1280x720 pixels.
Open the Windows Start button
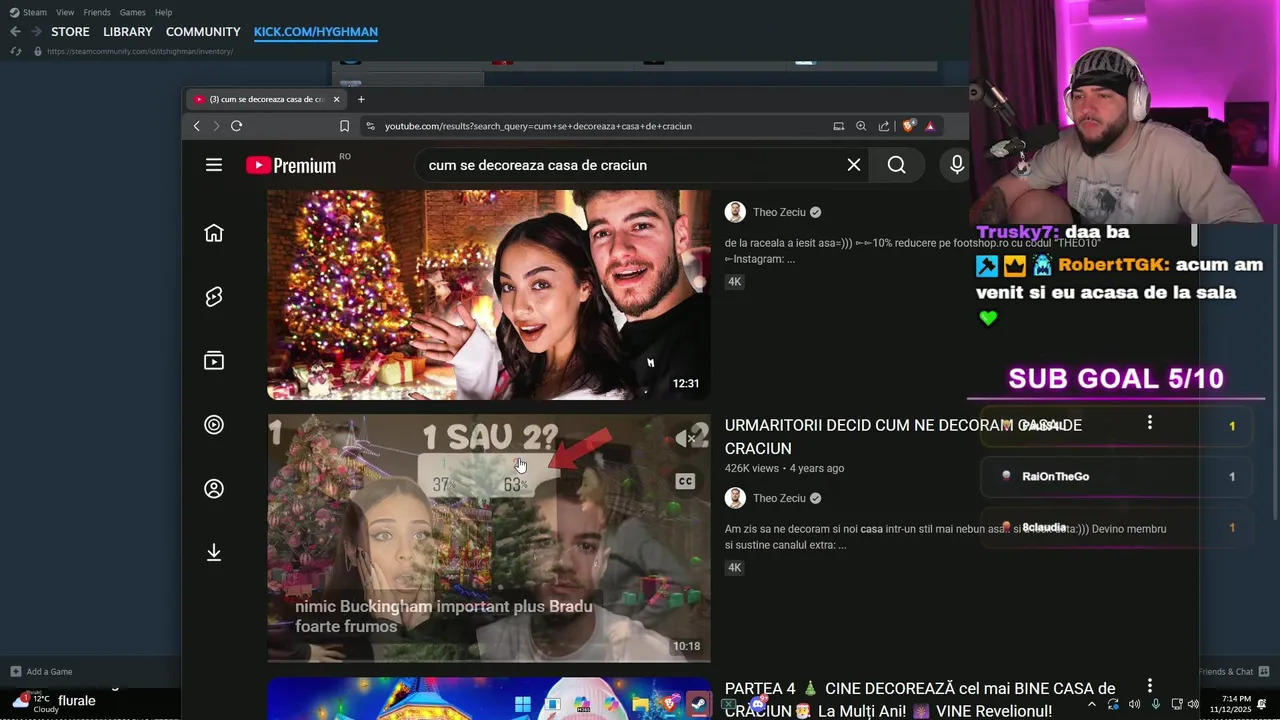[522, 704]
